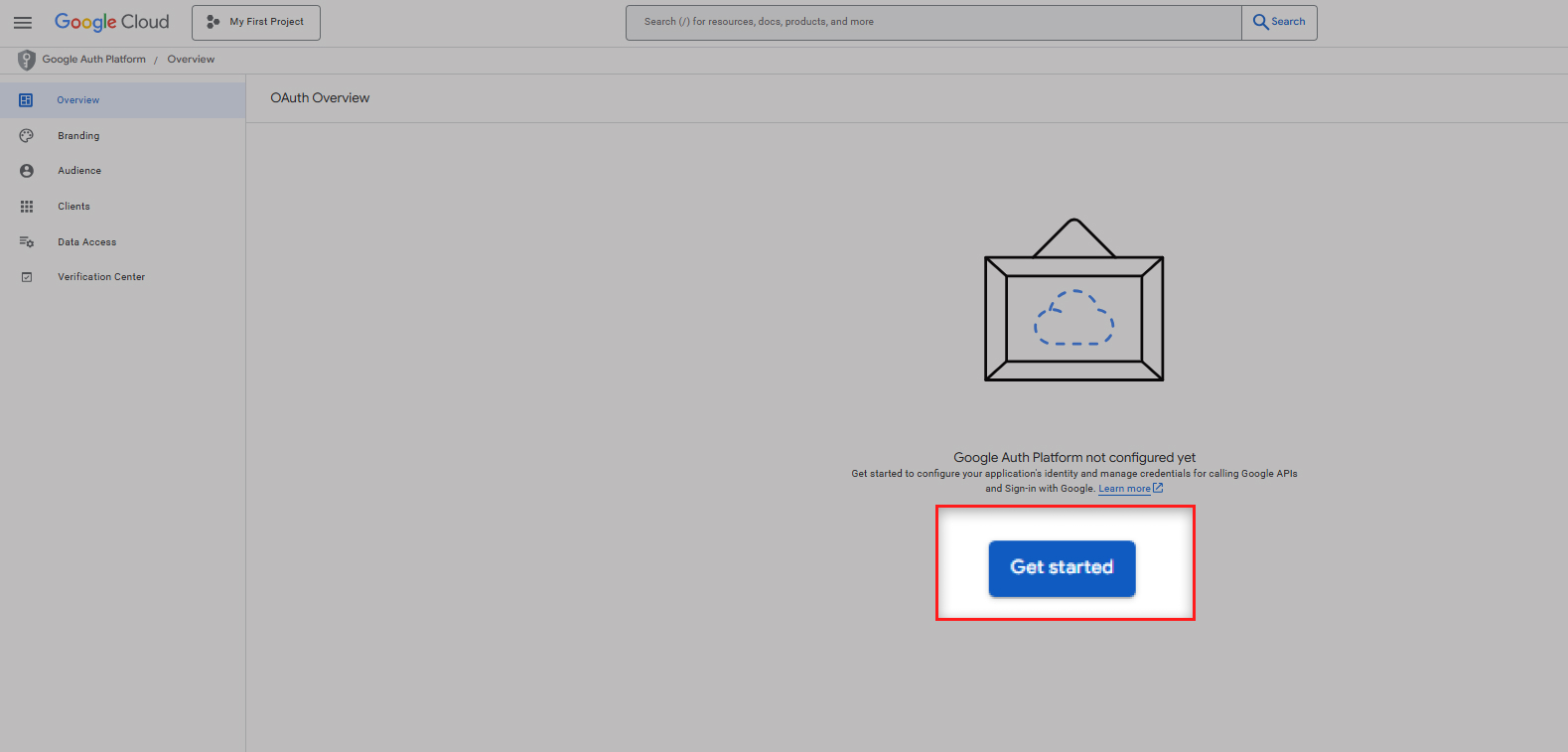Click the Branding palette icon

pyautogui.click(x=27, y=136)
